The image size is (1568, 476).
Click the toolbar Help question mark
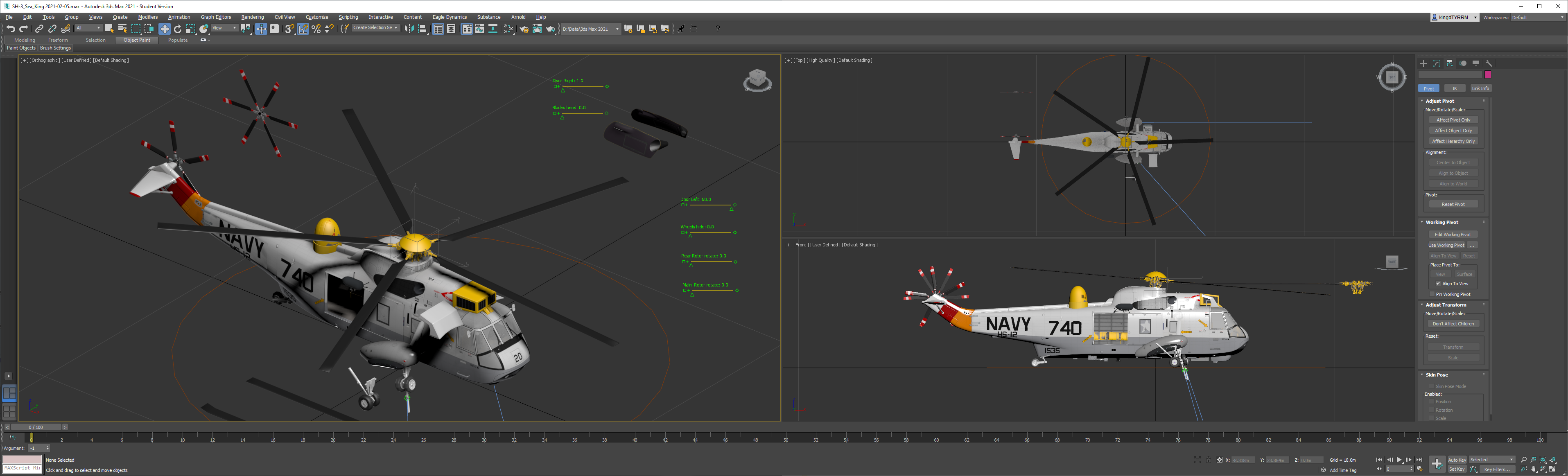pyautogui.click(x=718, y=29)
